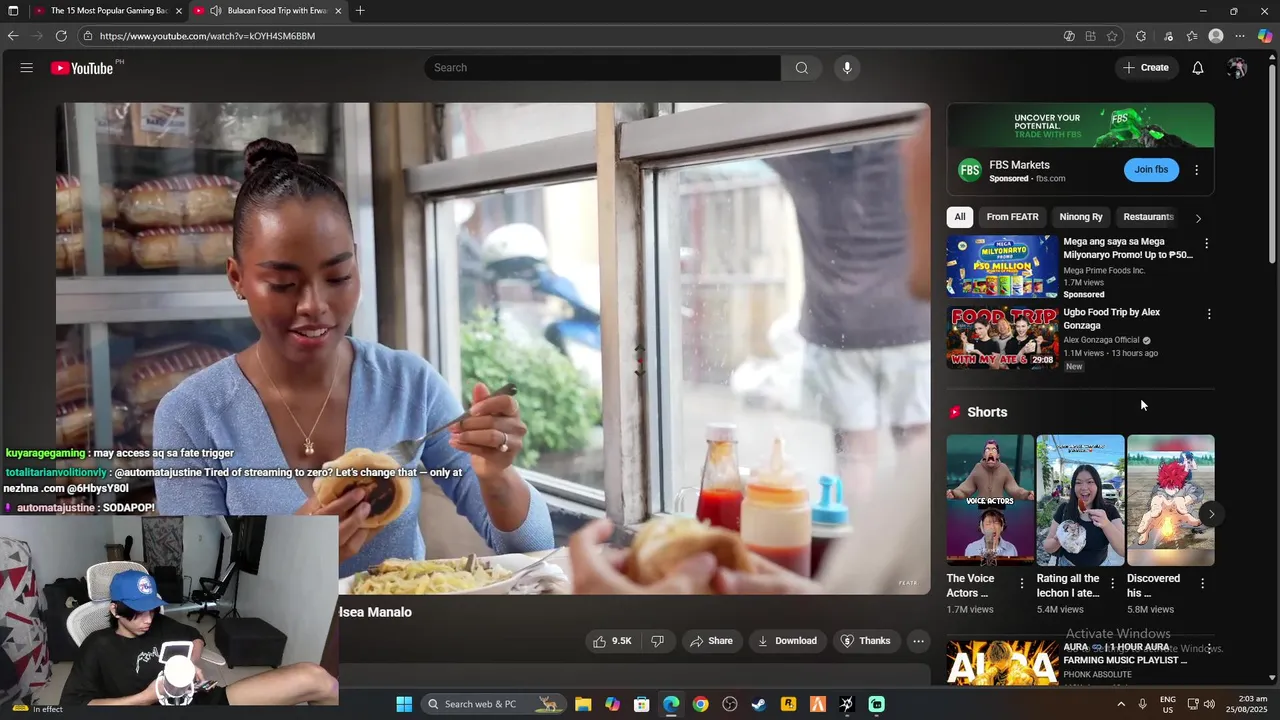
Task: Open more actions ellipsis below video
Action: pos(918,641)
